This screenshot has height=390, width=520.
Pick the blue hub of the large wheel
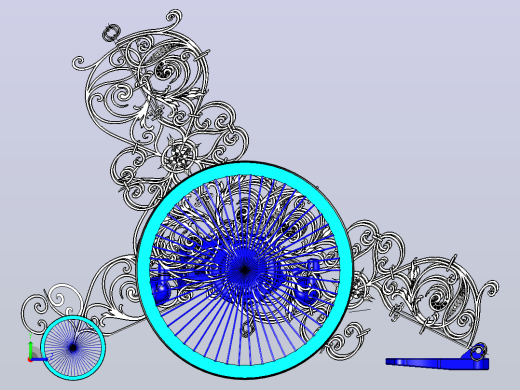point(245,269)
